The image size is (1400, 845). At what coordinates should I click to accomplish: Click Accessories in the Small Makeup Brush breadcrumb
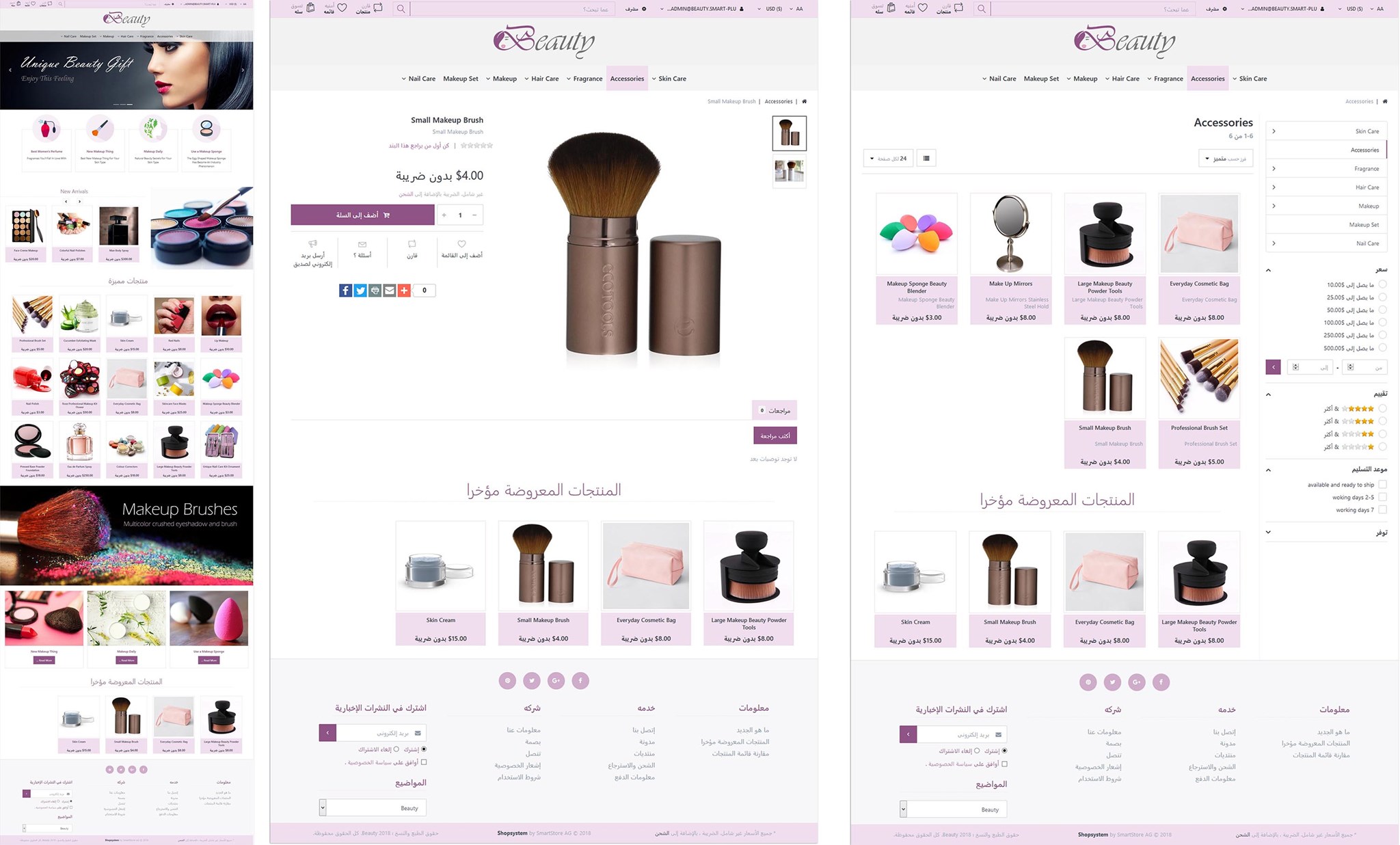pyautogui.click(x=779, y=101)
